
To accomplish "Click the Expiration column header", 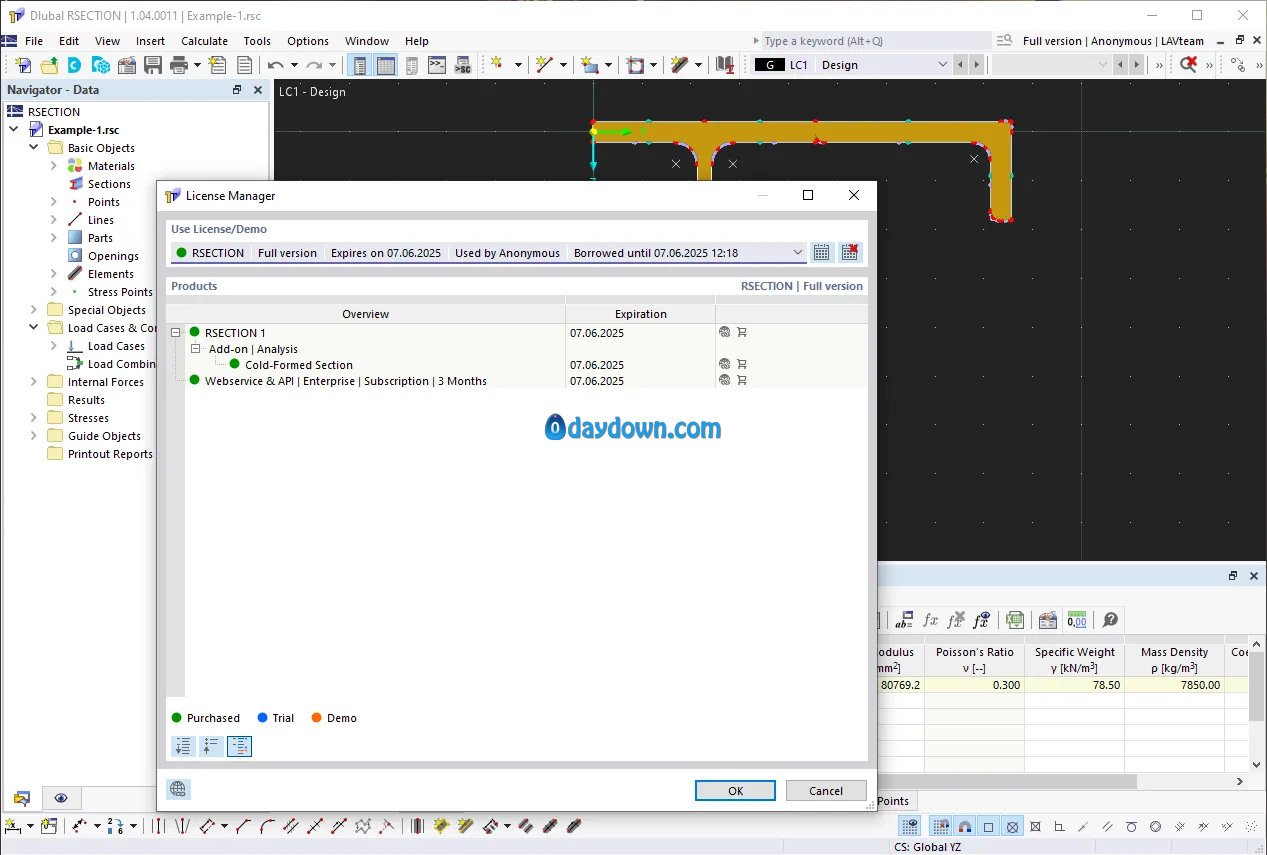I will pos(641,314).
